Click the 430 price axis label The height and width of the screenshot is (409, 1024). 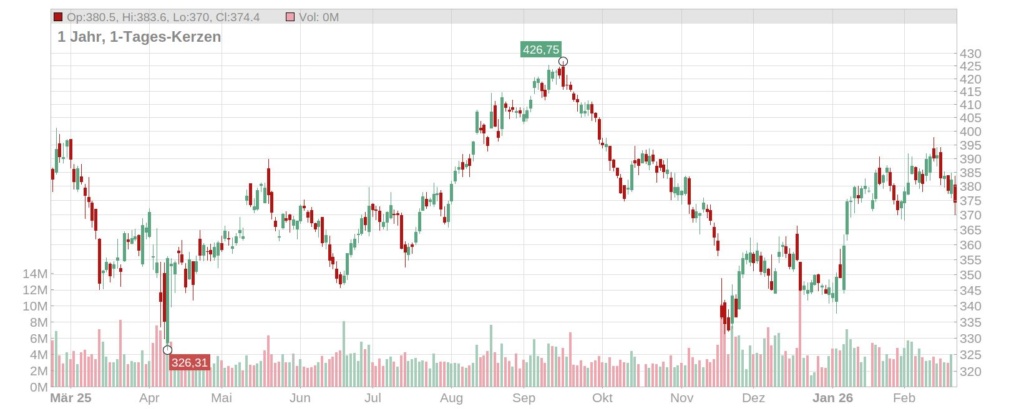[968, 53]
